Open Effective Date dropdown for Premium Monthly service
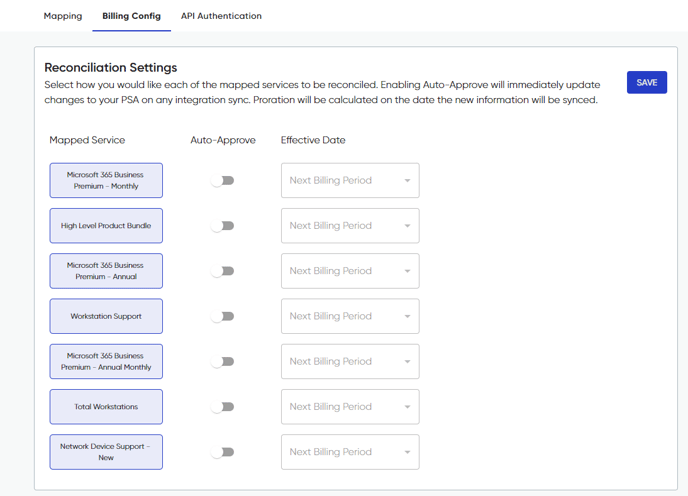 pyautogui.click(x=350, y=180)
